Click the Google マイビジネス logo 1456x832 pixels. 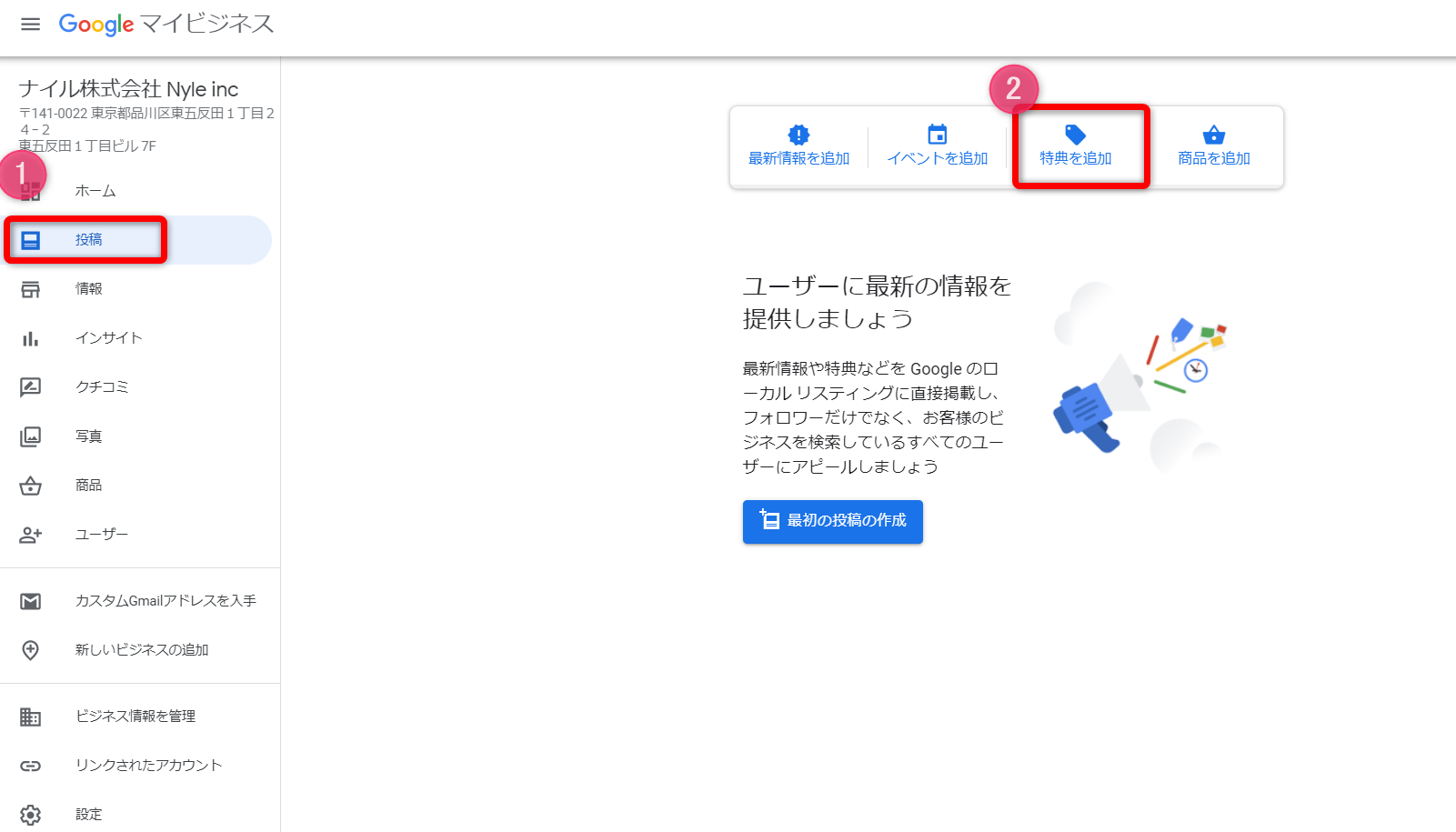(x=166, y=24)
